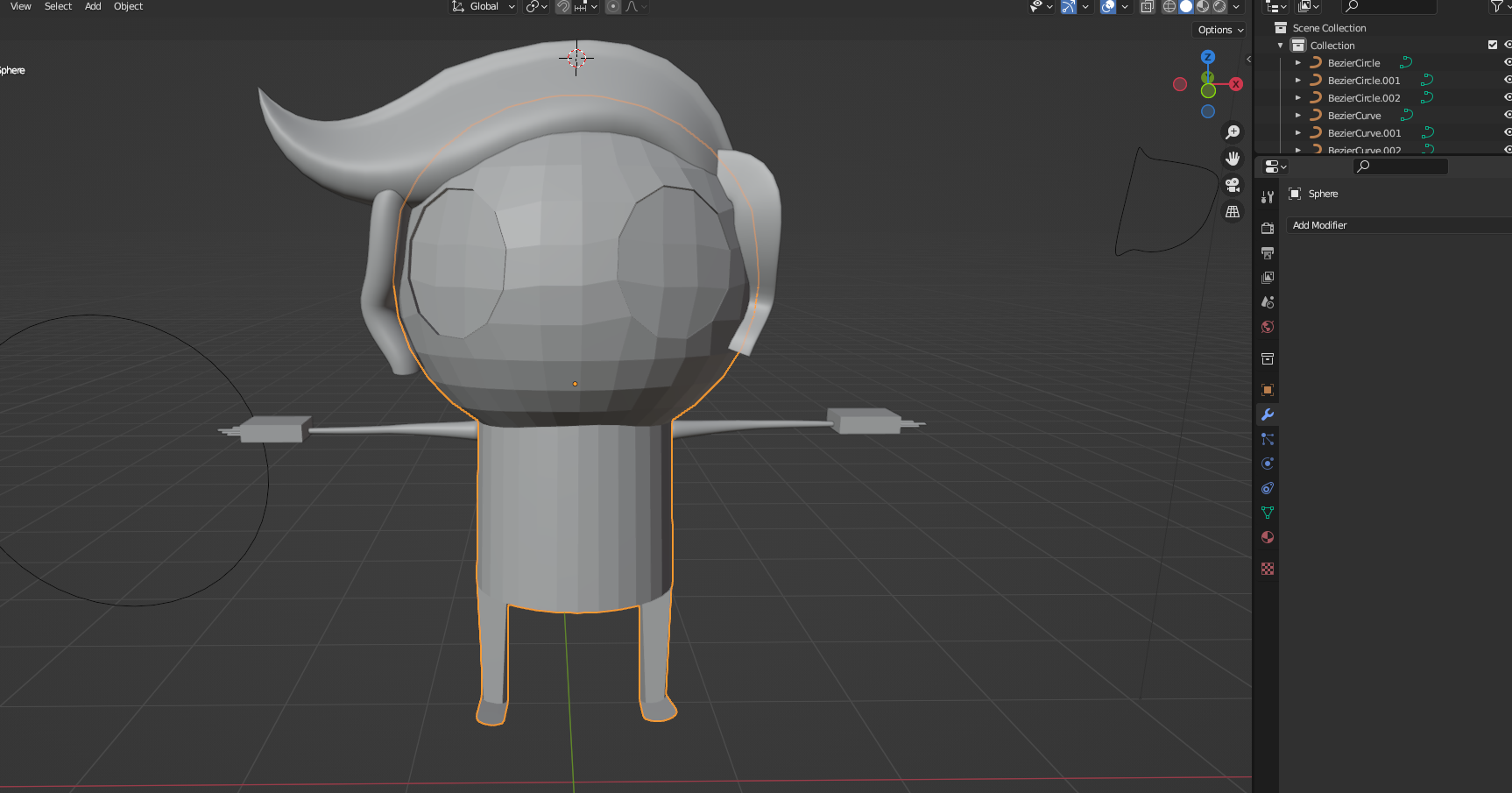Screen dimensions: 1512x793
Task: Open the Render properties tab
Action: point(1268,229)
